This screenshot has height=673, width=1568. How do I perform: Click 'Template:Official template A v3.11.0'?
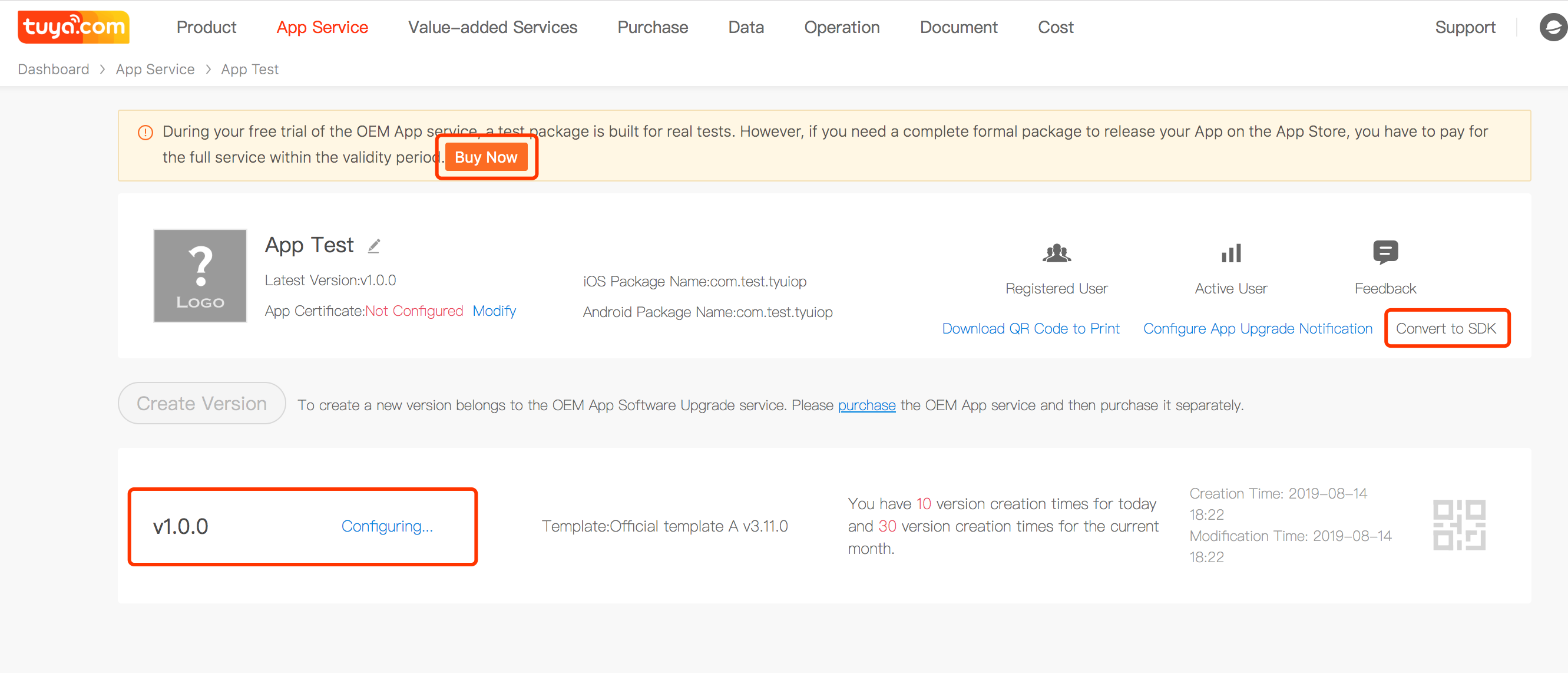click(664, 526)
